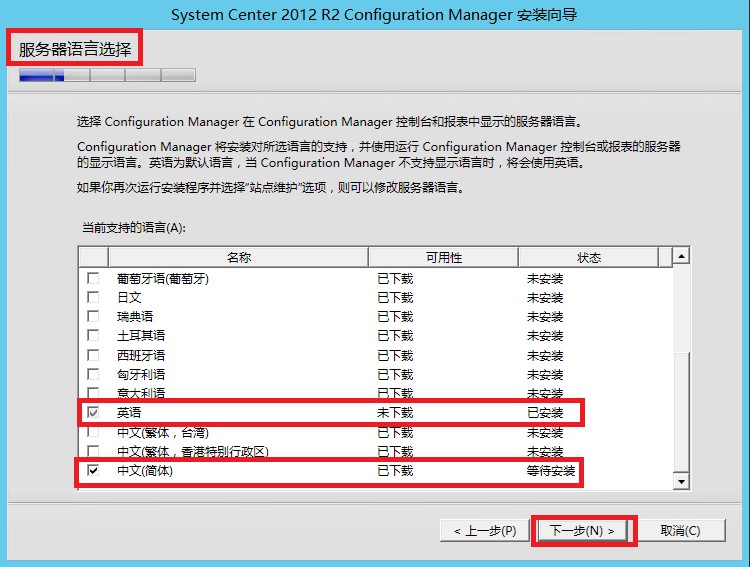This screenshot has height=567, width=750.
Task: Select the 英语 row name
Action: coord(129,413)
